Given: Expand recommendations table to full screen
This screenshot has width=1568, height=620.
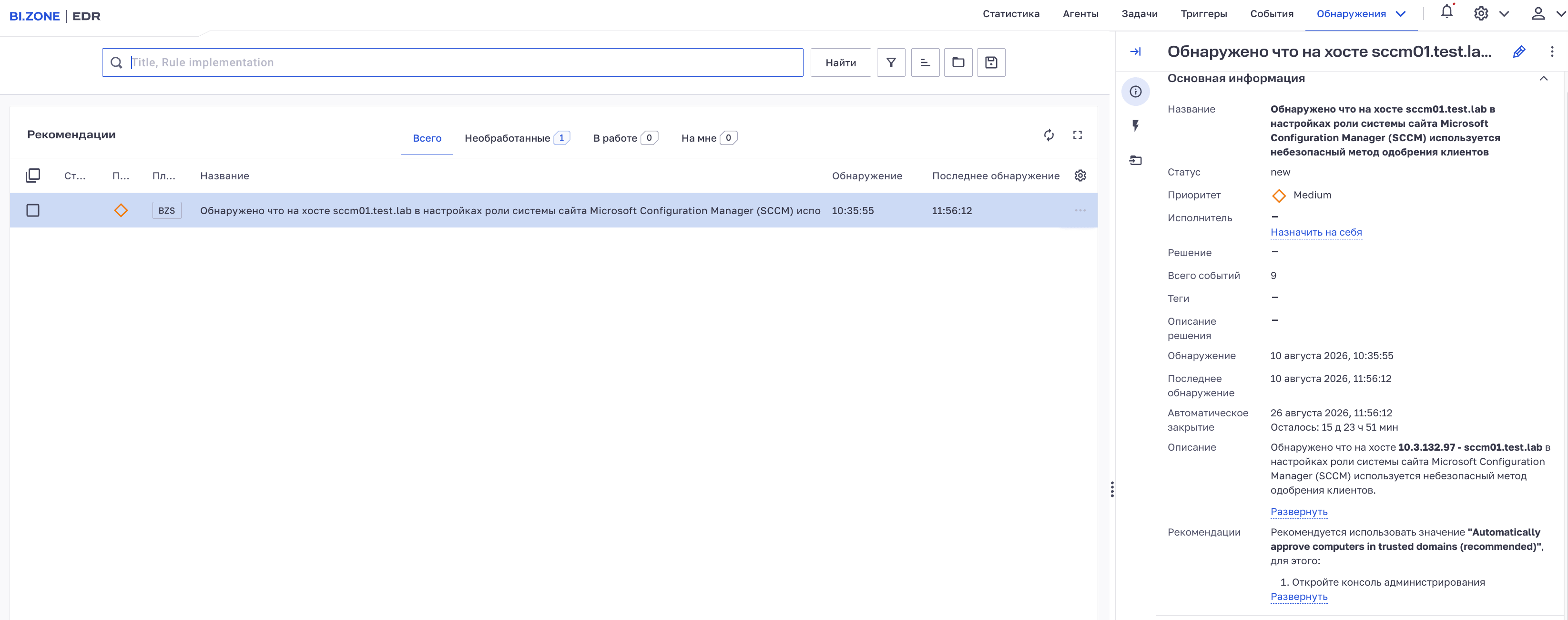Looking at the screenshot, I should [1078, 135].
